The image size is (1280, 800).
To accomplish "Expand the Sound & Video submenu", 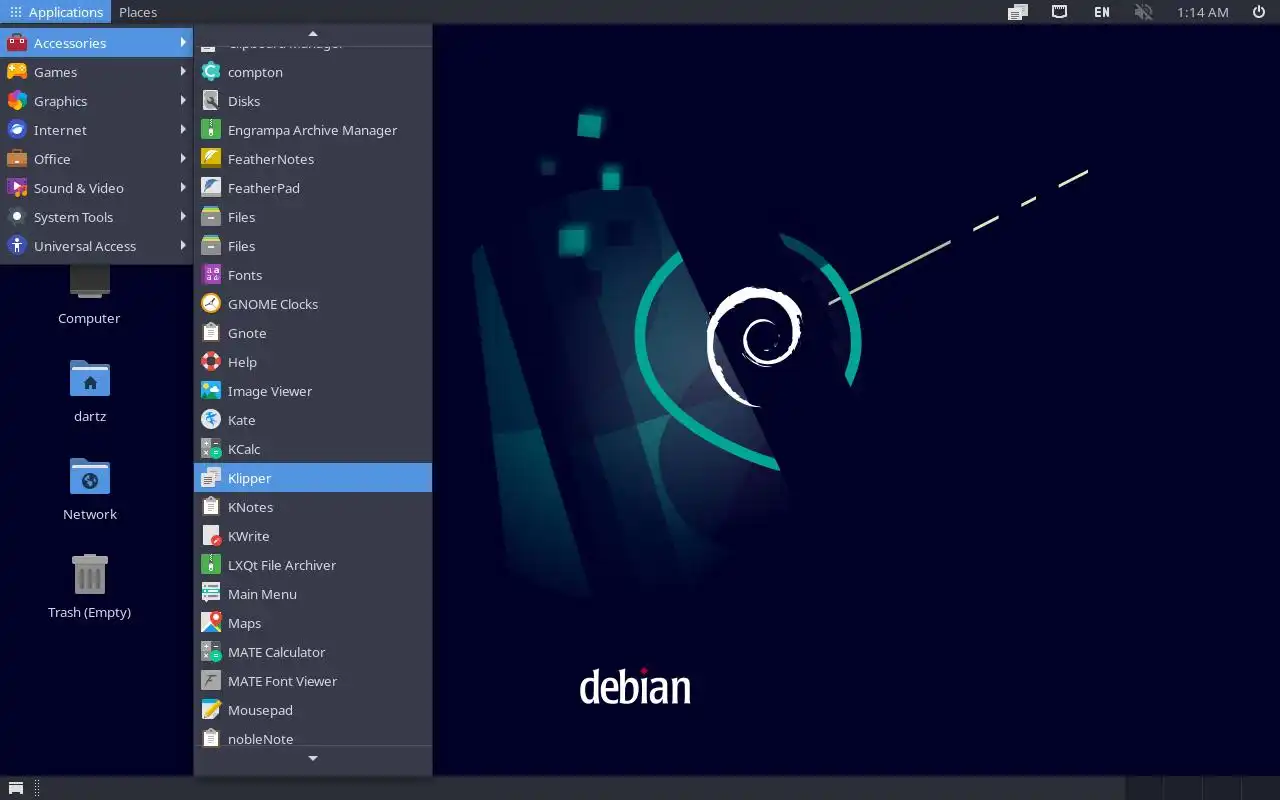I will [96, 188].
